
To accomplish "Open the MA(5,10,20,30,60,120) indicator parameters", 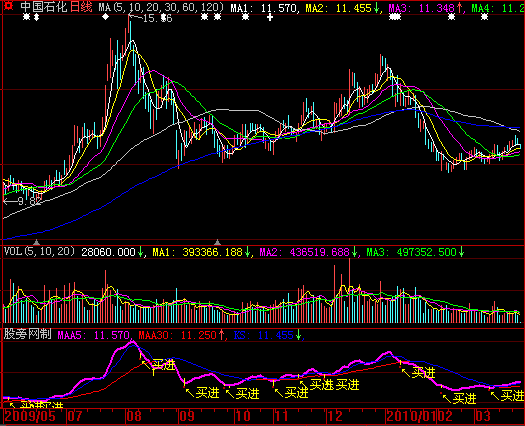I will (161, 7).
